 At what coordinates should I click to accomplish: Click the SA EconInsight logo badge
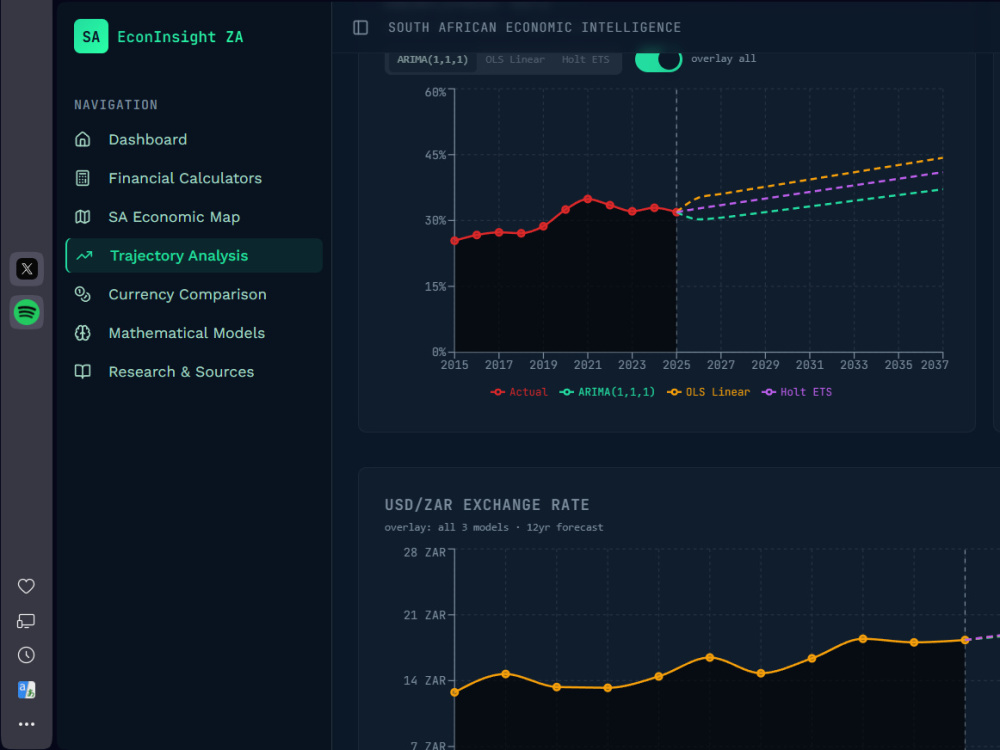[91, 36]
